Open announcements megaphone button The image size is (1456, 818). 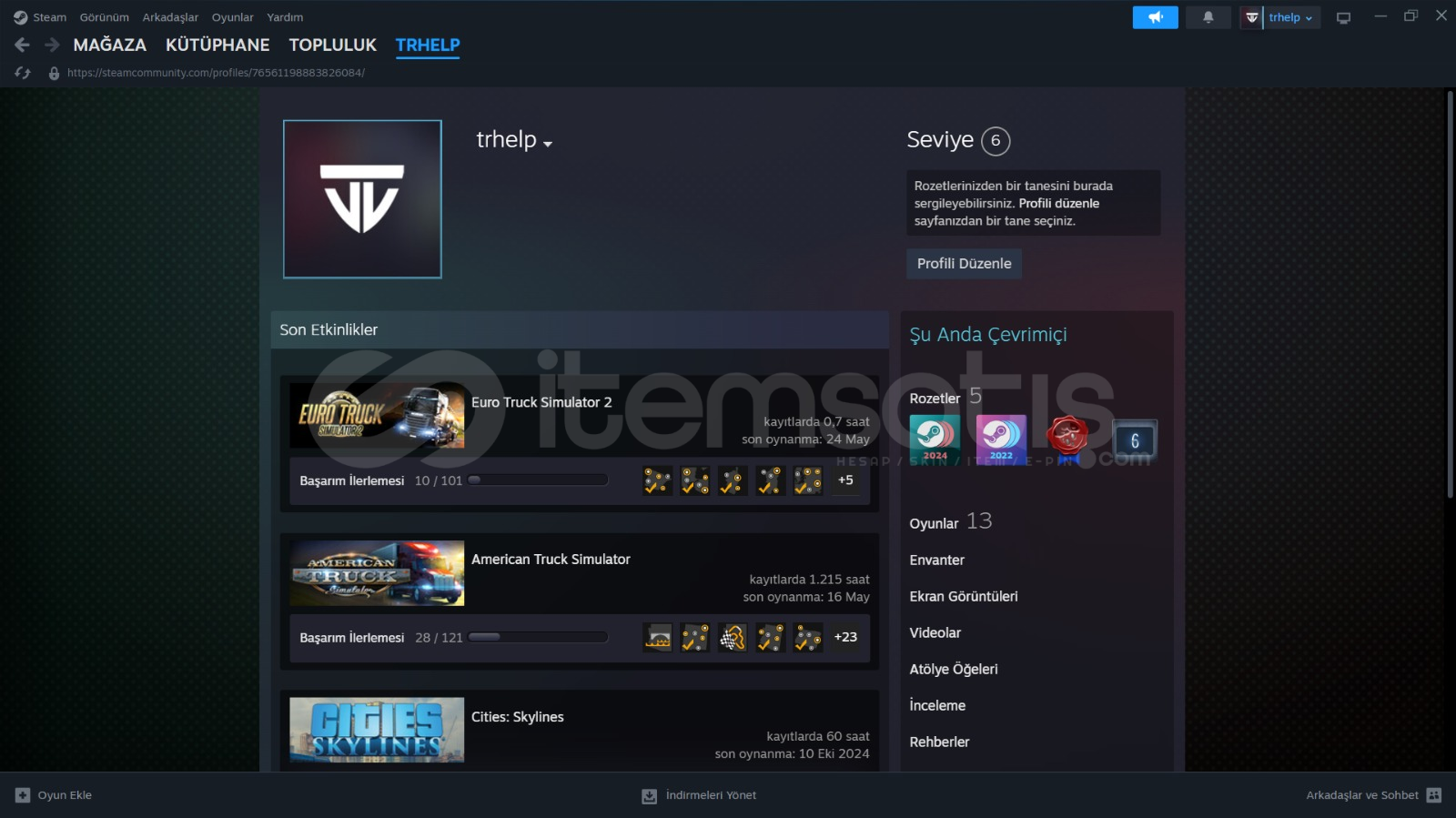click(x=1156, y=17)
